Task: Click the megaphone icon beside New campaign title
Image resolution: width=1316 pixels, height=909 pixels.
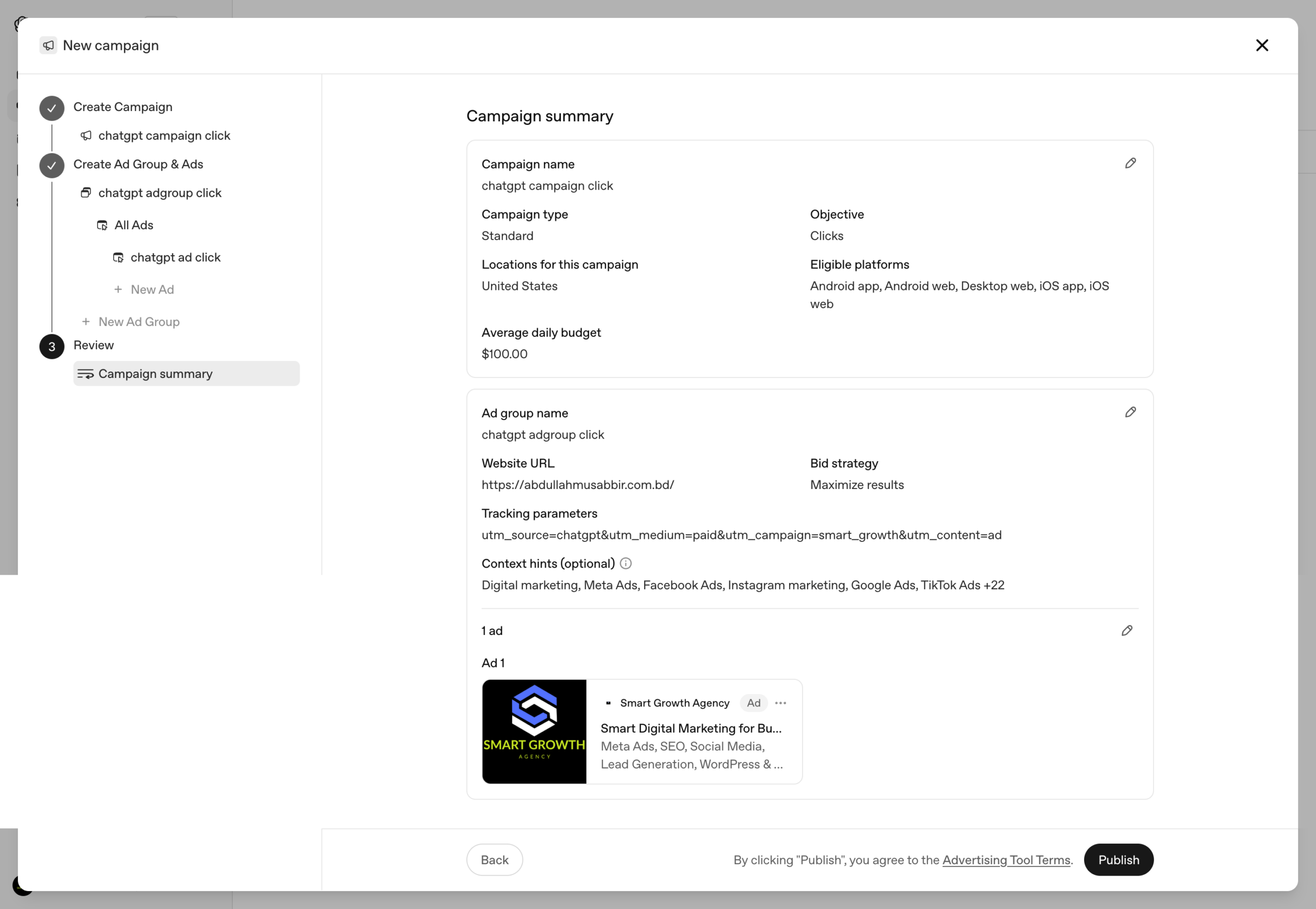Action: tap(48, 45)
